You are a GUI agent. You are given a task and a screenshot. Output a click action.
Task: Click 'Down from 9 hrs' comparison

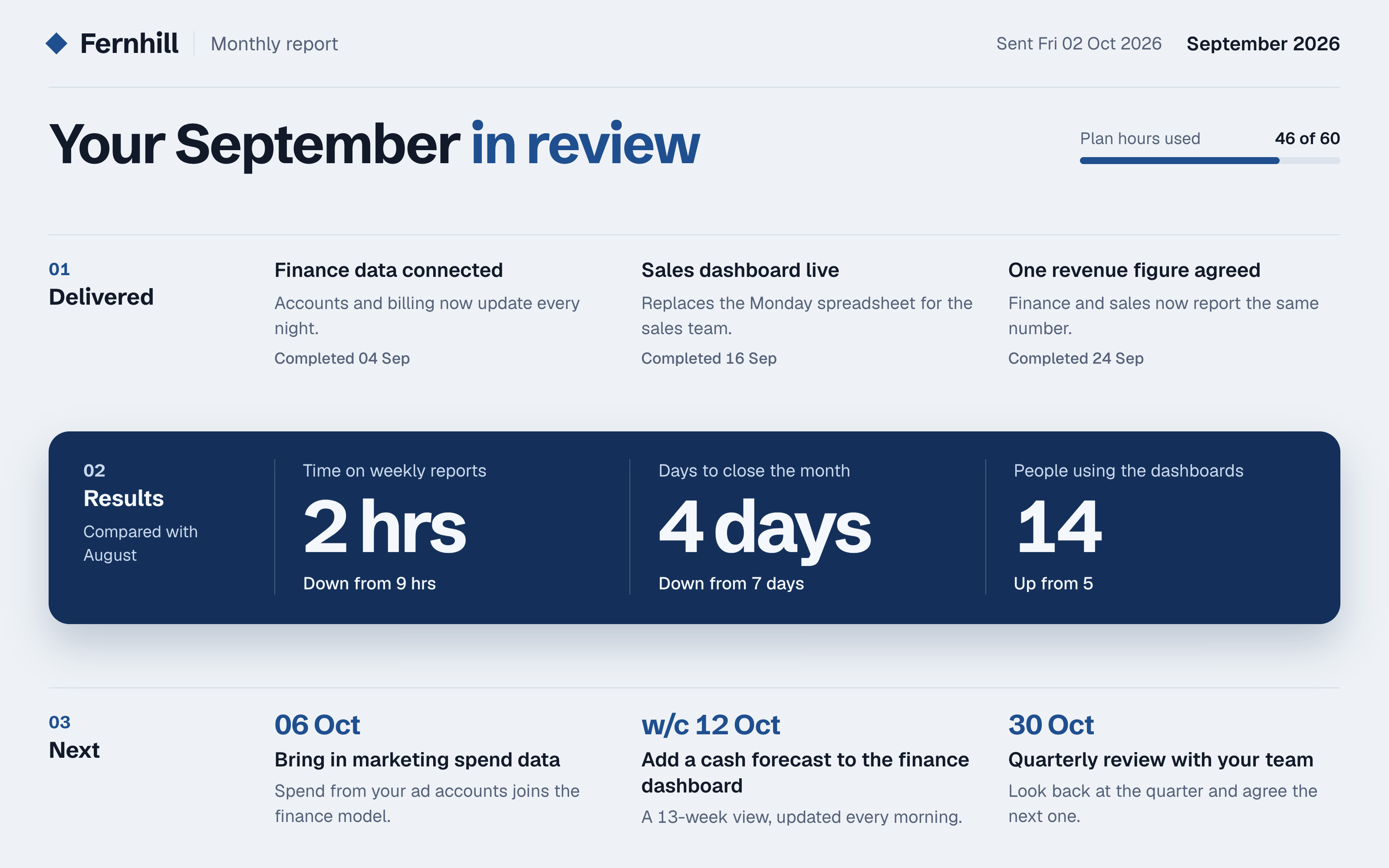(369, 583)
